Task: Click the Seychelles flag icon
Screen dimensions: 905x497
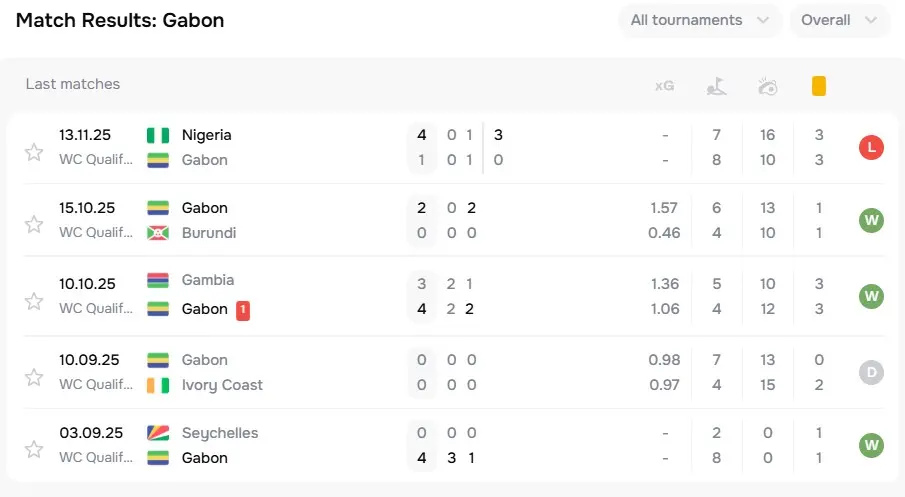Action: click(158, 433)
